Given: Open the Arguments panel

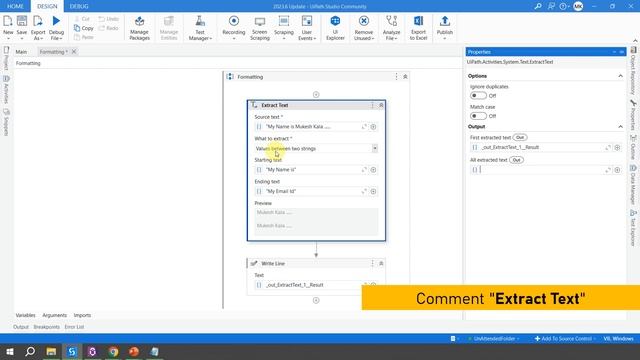Looking at the screenshot, I should coord(54,315).
